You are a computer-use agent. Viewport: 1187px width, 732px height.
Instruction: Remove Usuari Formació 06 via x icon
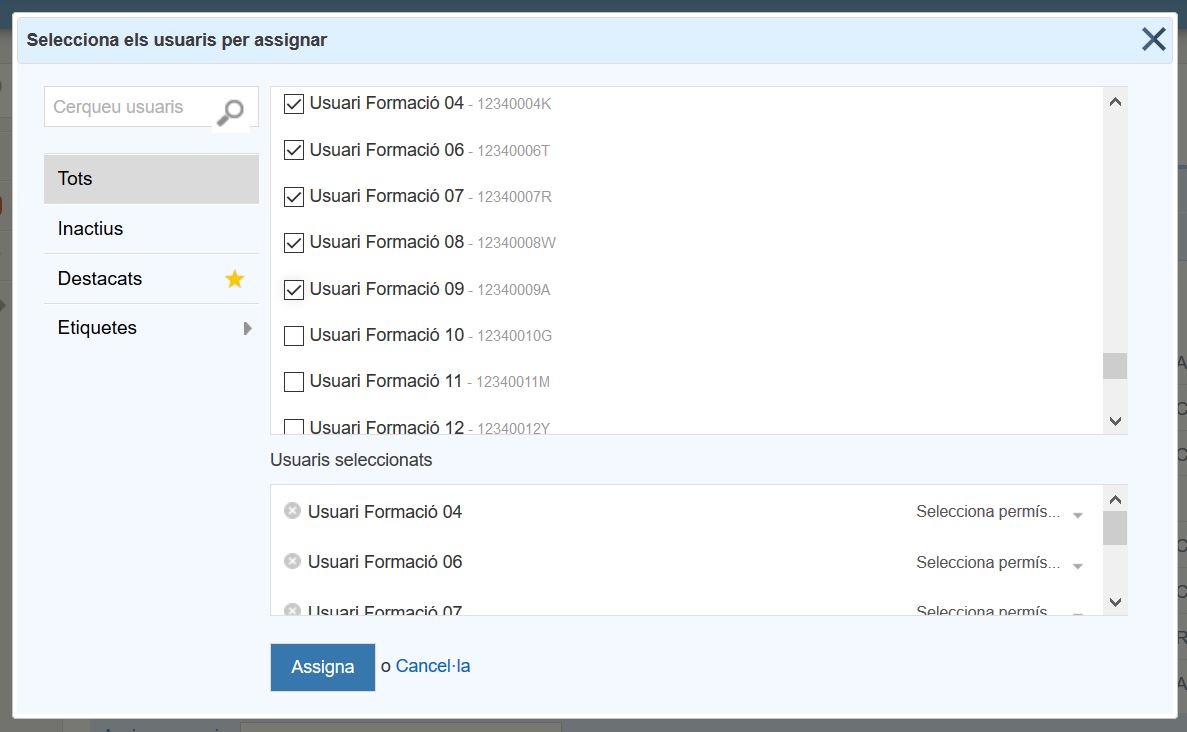pyautogui.click(x=292, y=561)
